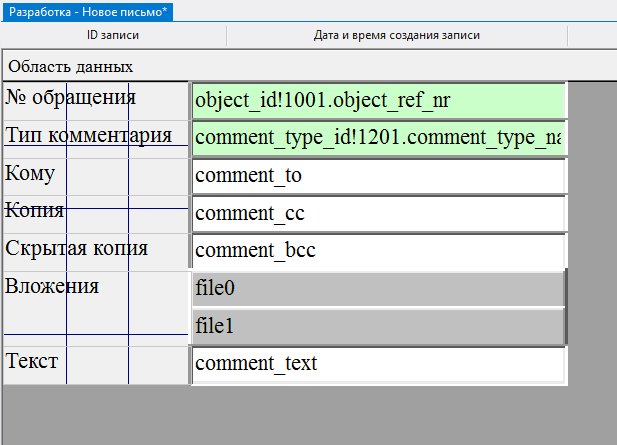Select the 'Область данных' section band
Image resolution: width=617 pixels, height=445 pixels.
pos(70,66)
